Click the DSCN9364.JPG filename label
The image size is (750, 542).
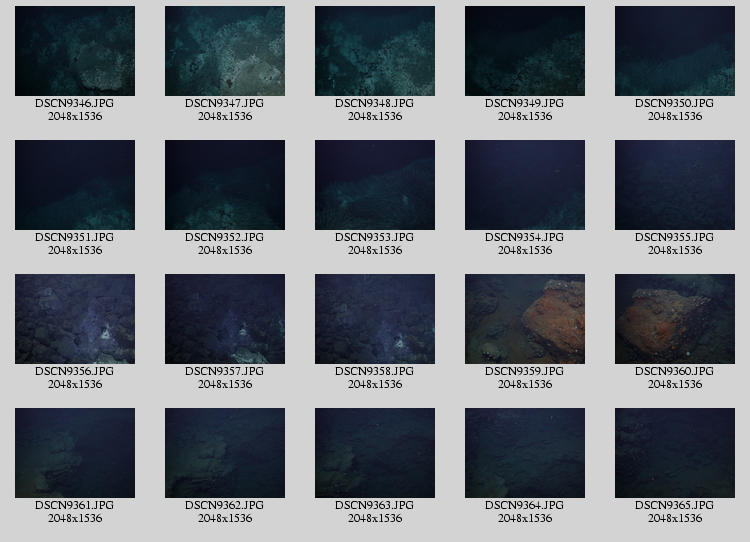pos(525,506)
